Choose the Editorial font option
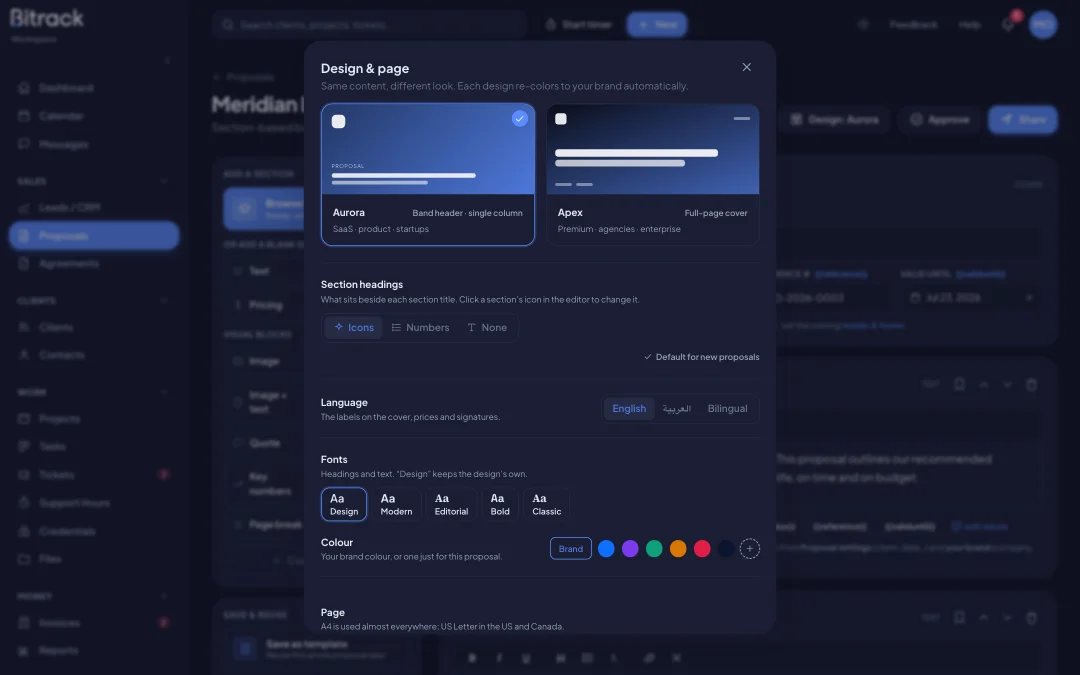Viewport: 1080px width, 675px height. [451, 504]
